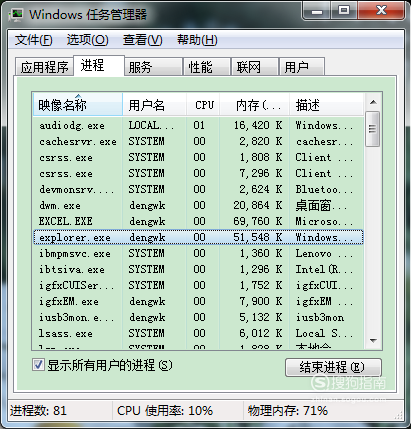Viewport: 411px width, 429px height.
Task: Switch to the 服务 tab
Action: pos(153,67)
